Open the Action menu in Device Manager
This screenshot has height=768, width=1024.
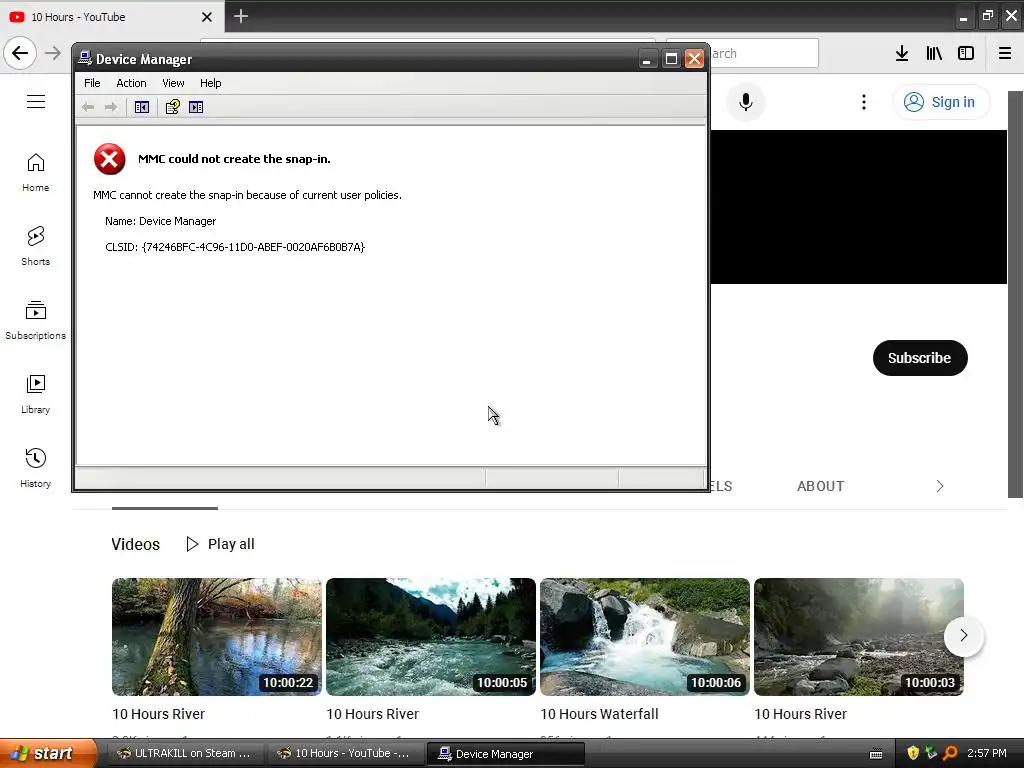coord(131,83)
